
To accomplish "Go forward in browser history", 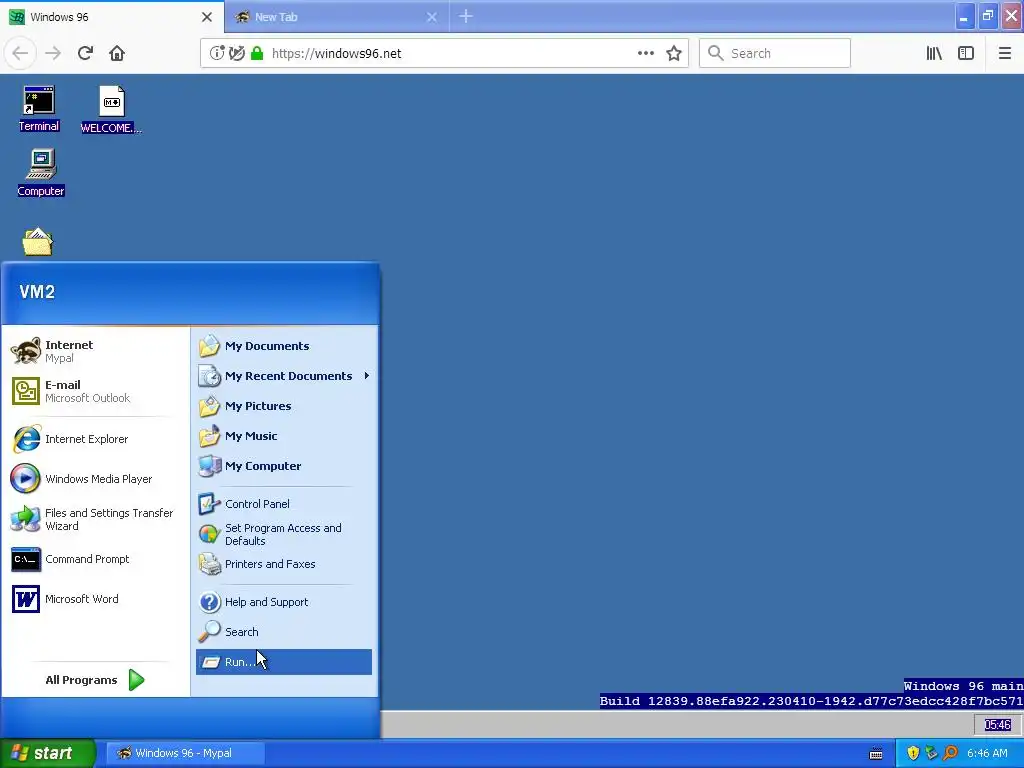I will (53, 53).
